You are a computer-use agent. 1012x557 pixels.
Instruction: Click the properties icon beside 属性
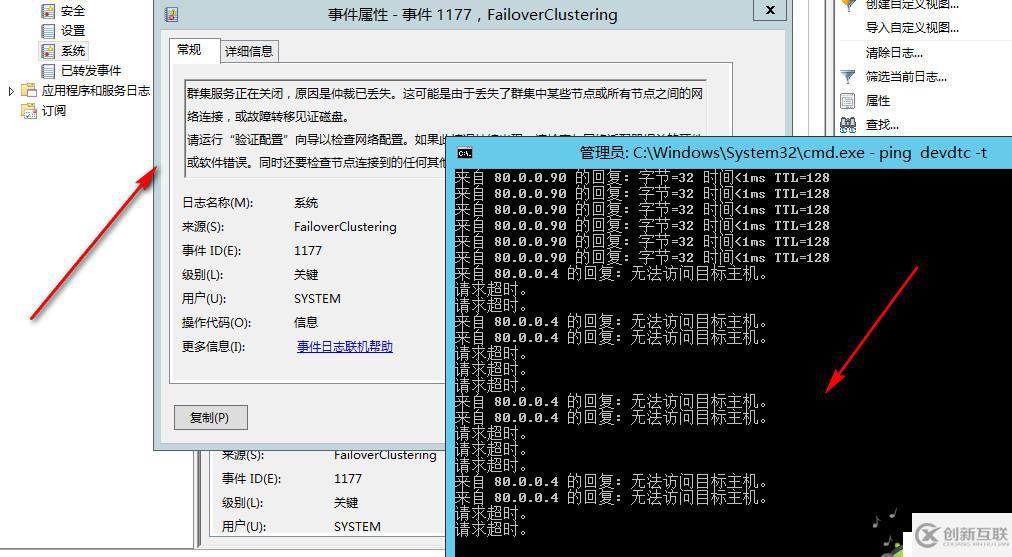848,101
